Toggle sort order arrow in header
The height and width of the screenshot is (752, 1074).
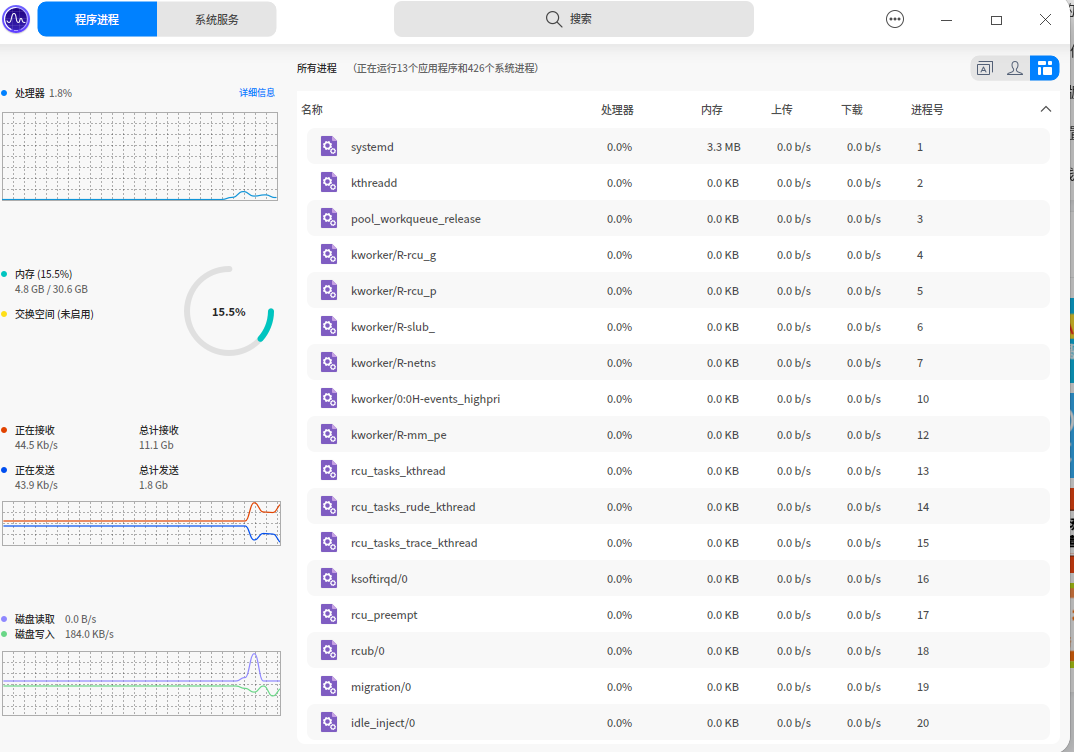(1045, 109)
